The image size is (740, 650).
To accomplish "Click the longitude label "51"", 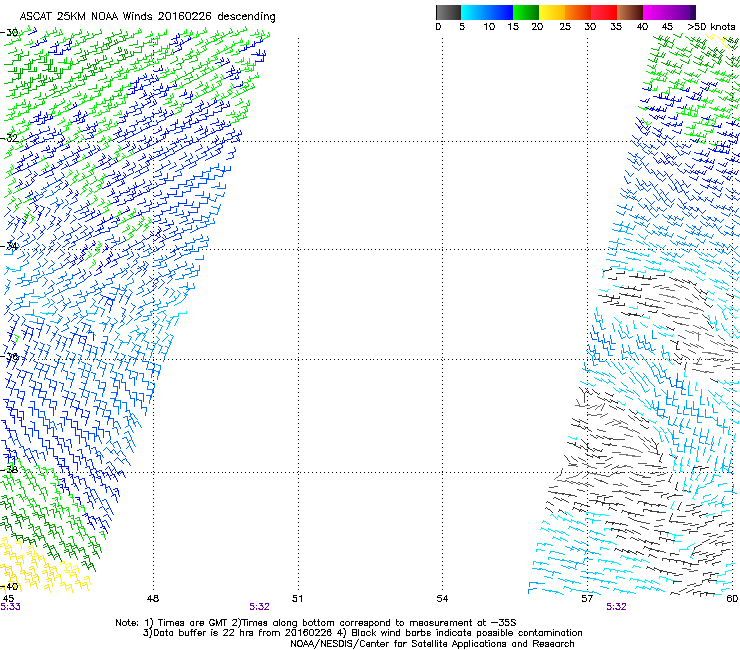I will pyautogui.click(x=297, y=599).
